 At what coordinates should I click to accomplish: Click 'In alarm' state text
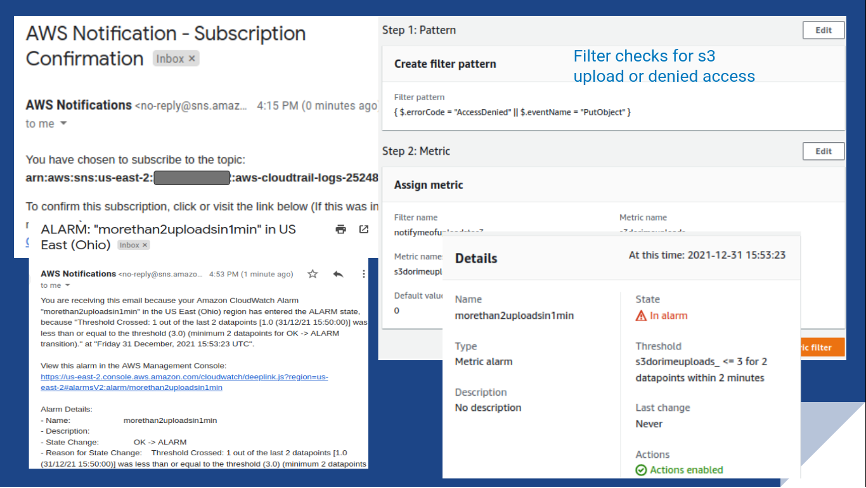[x=668, y=316]
